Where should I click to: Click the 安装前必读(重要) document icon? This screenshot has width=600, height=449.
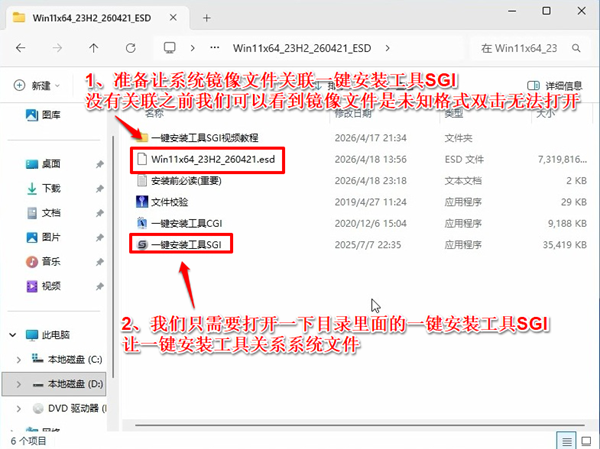(142, 180)
